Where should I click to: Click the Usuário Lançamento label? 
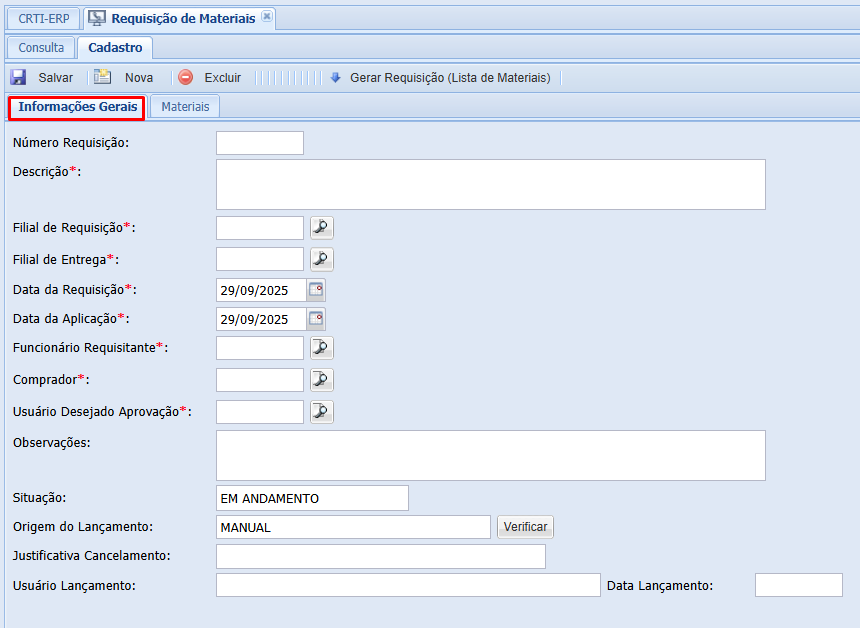(x=74, y=586)
